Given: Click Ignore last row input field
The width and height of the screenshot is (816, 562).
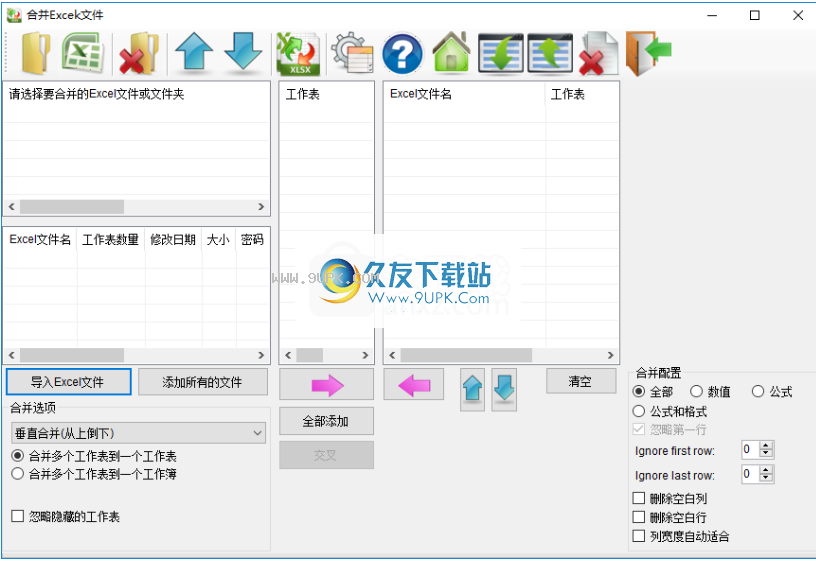Looking at the screenshot, I should pos(751,474).
